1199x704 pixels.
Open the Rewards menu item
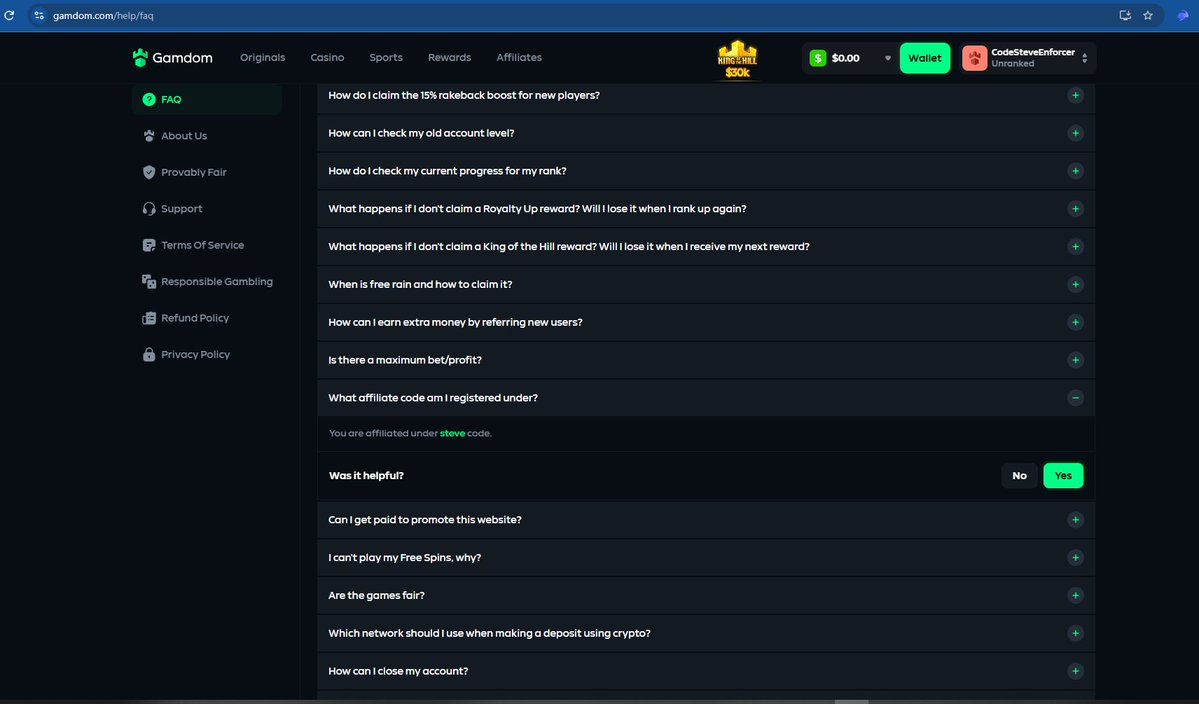pos(450,57)
